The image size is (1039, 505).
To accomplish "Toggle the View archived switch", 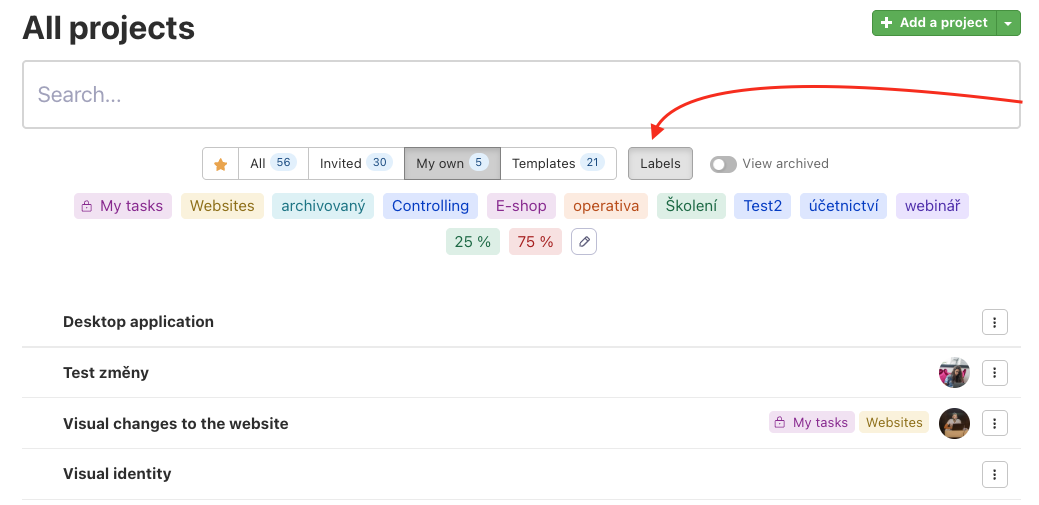I will [723, 164].
